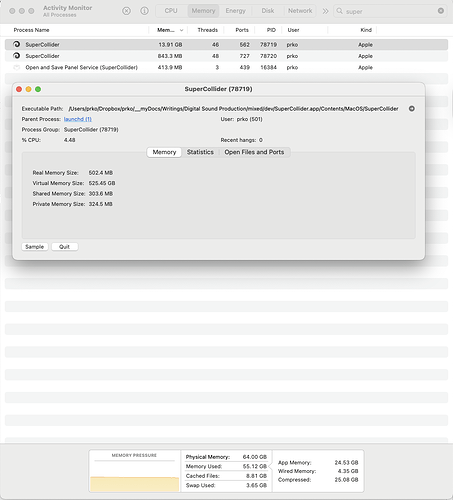
Task: Zoom the SuperCollider inspector with the green button
Action: [x=38, y=89]
